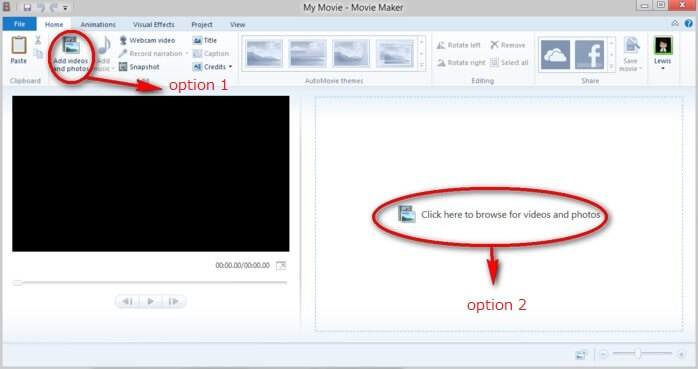Toggle thumbnail size icon in status bar

pyautogui.click(x=581, y=354)
